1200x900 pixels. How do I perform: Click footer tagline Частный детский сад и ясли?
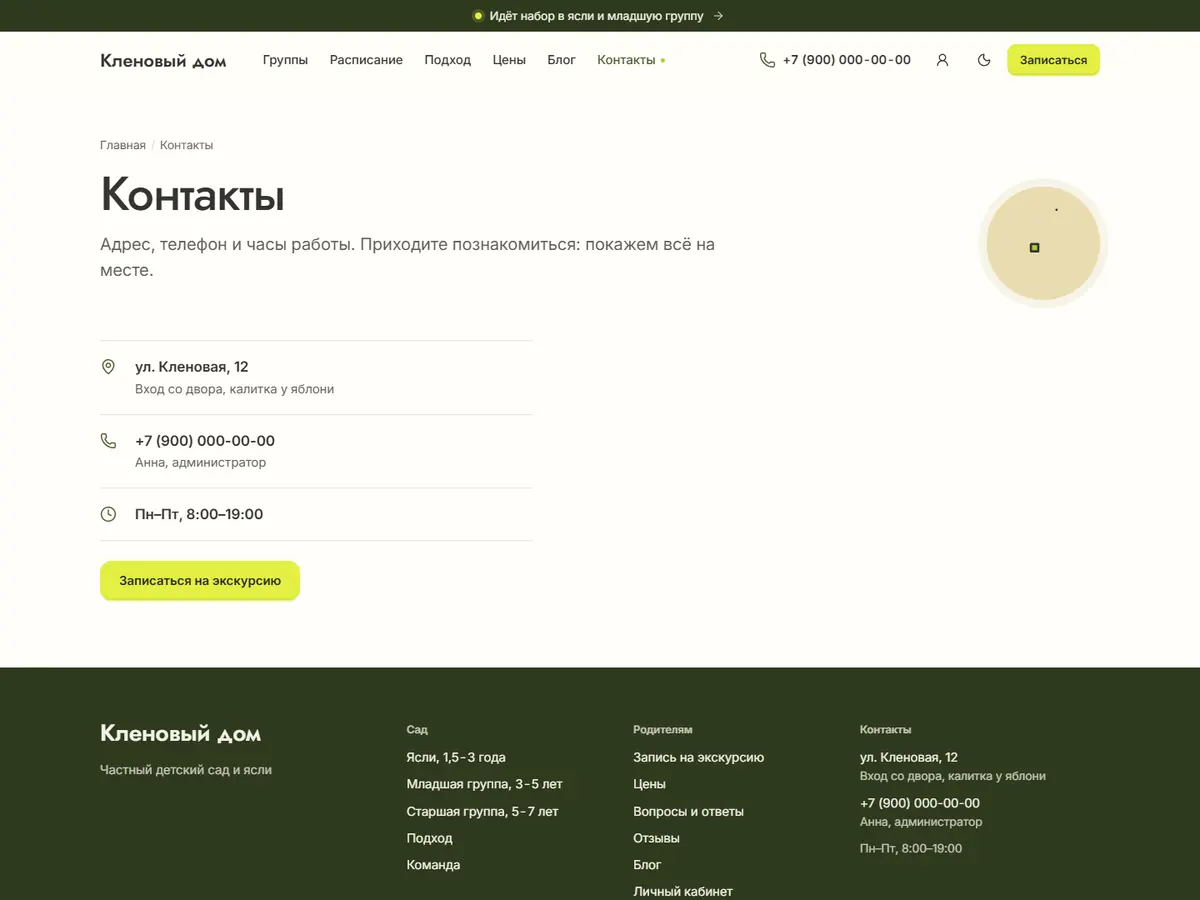point(186,770)
